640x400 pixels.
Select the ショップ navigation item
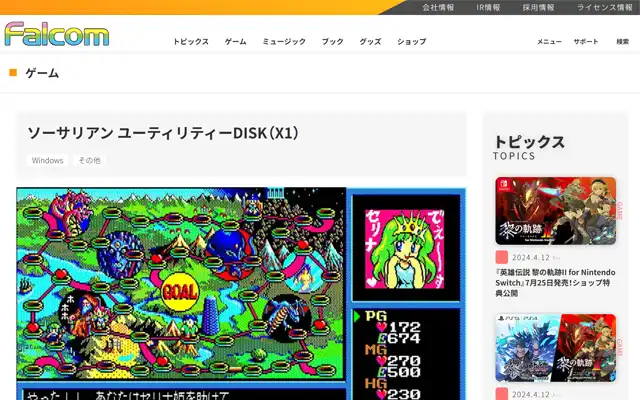pyautogui.click(x=411, y=42)
